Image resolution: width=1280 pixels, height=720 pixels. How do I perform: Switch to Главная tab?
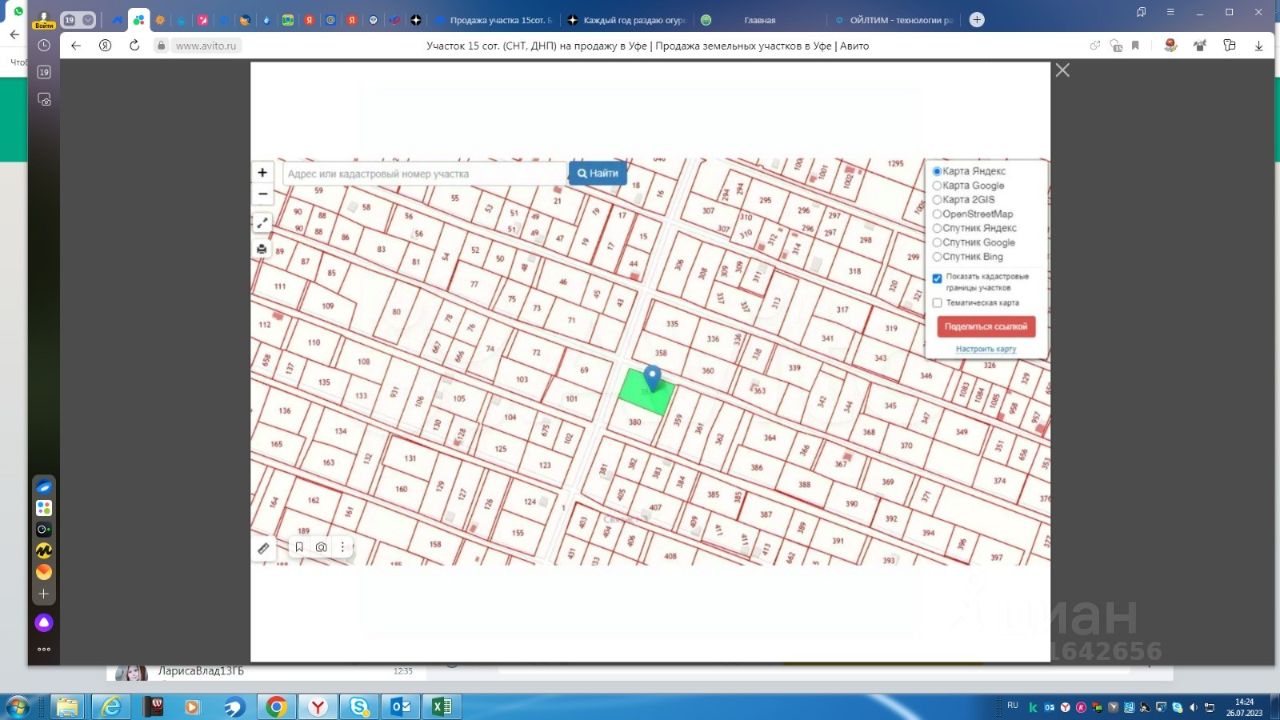(760, 20)
